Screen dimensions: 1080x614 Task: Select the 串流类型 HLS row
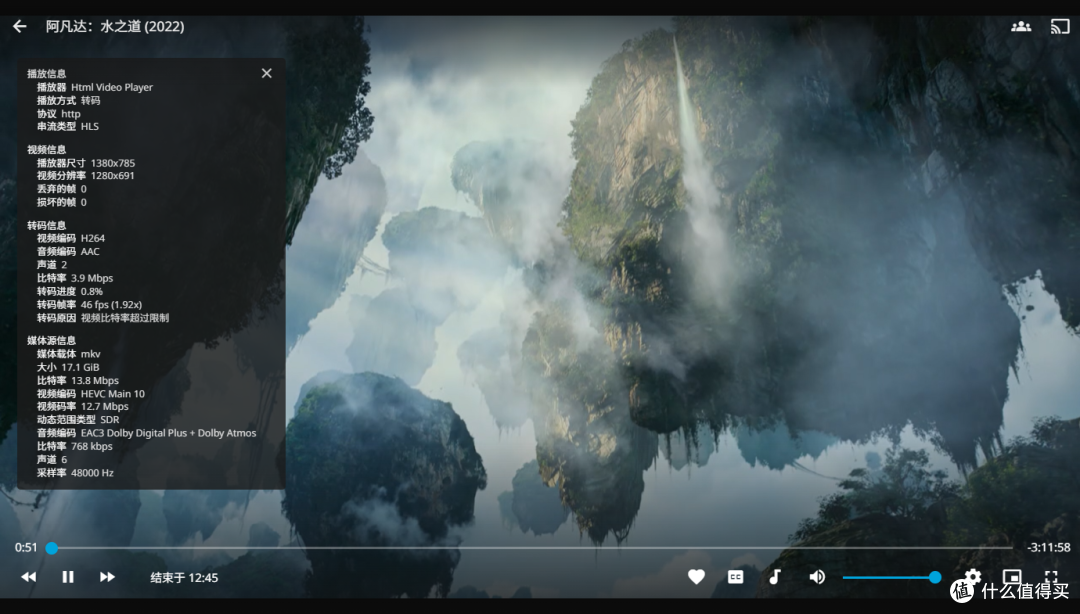tap(68, 127)
